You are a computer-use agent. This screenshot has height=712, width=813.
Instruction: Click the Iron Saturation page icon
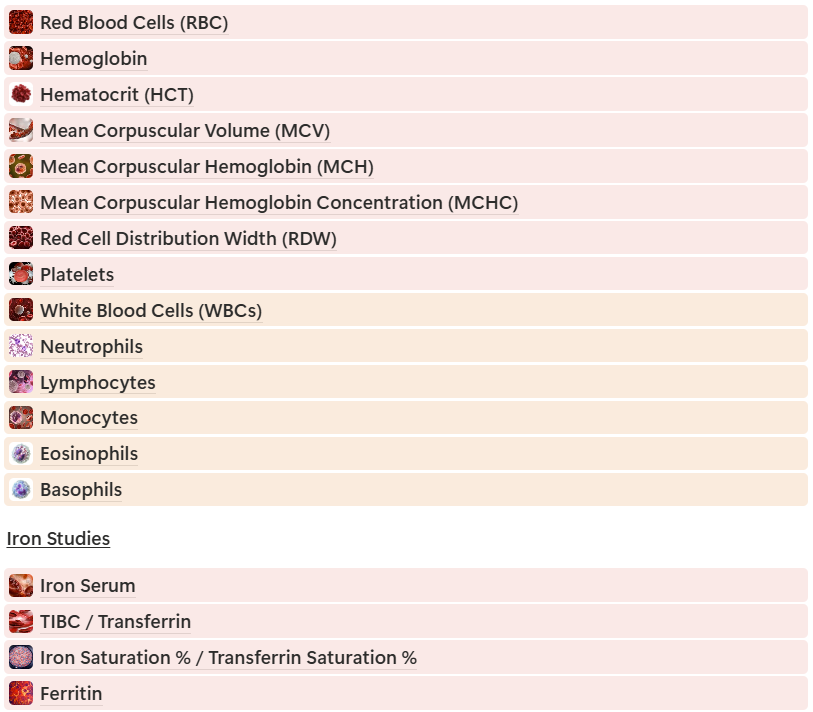pos(21,657)
